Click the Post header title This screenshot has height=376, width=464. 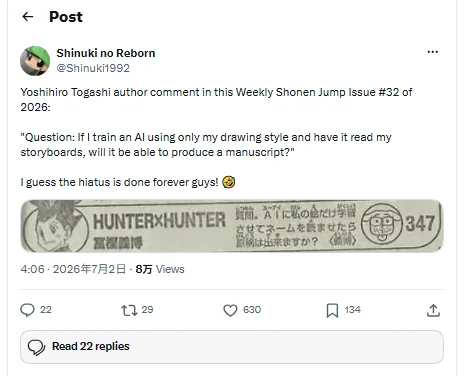coord(66,17)
